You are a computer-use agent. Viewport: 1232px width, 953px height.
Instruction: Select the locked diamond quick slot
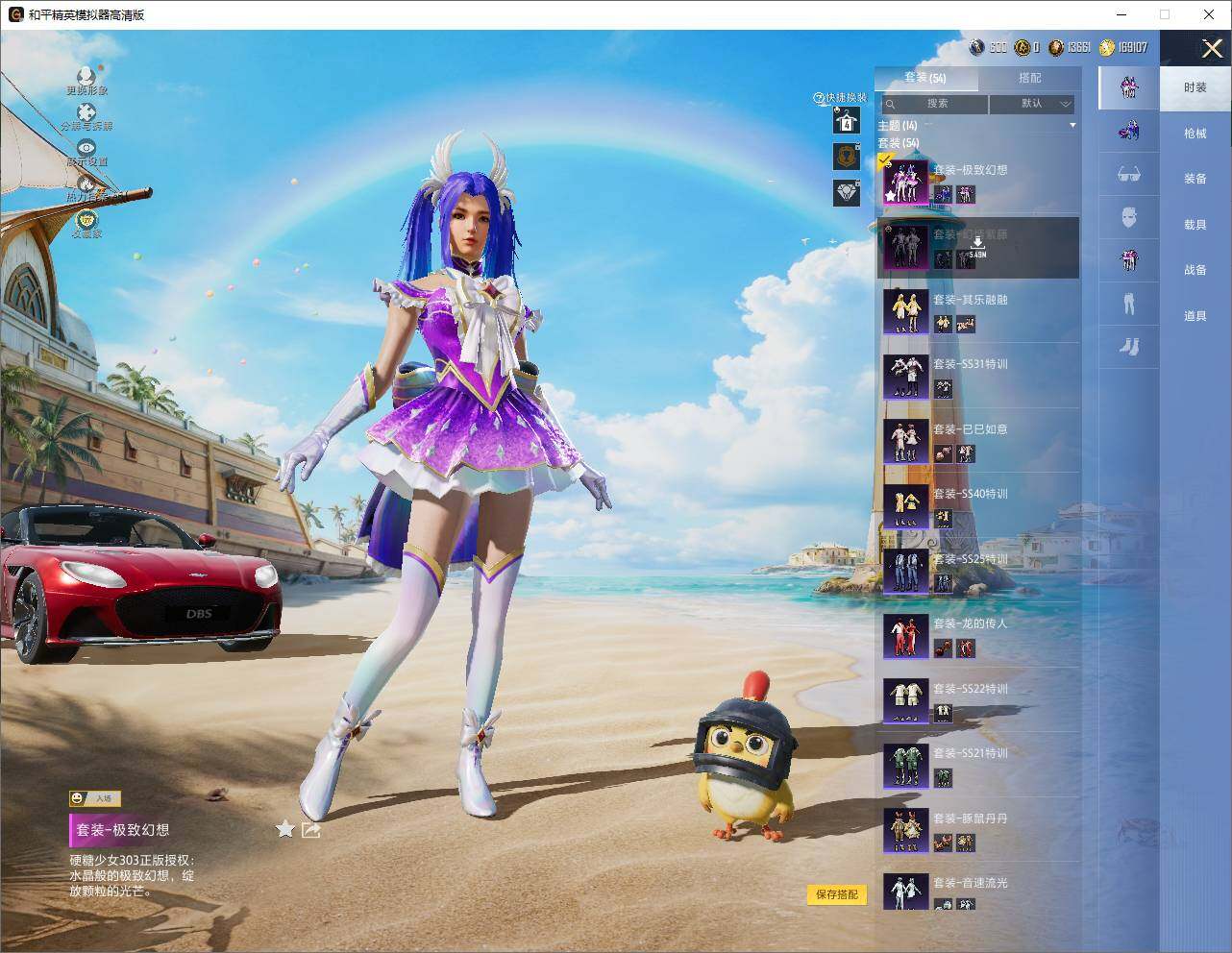(847, 192)
